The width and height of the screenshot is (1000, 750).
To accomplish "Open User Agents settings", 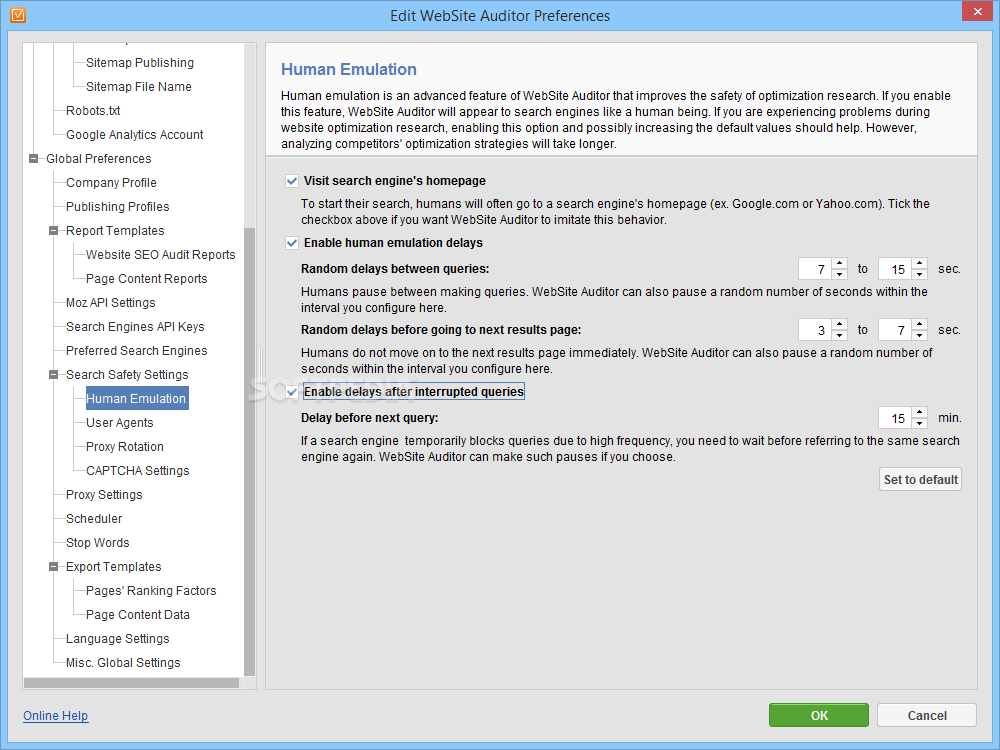I will click(119, 423).
